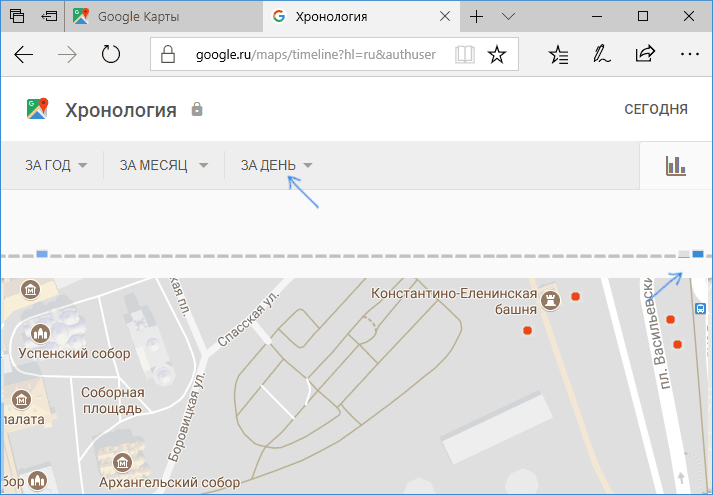Open browser settings three-dots menu
Viewport: 713px width, 495px height.
[688, 55]
